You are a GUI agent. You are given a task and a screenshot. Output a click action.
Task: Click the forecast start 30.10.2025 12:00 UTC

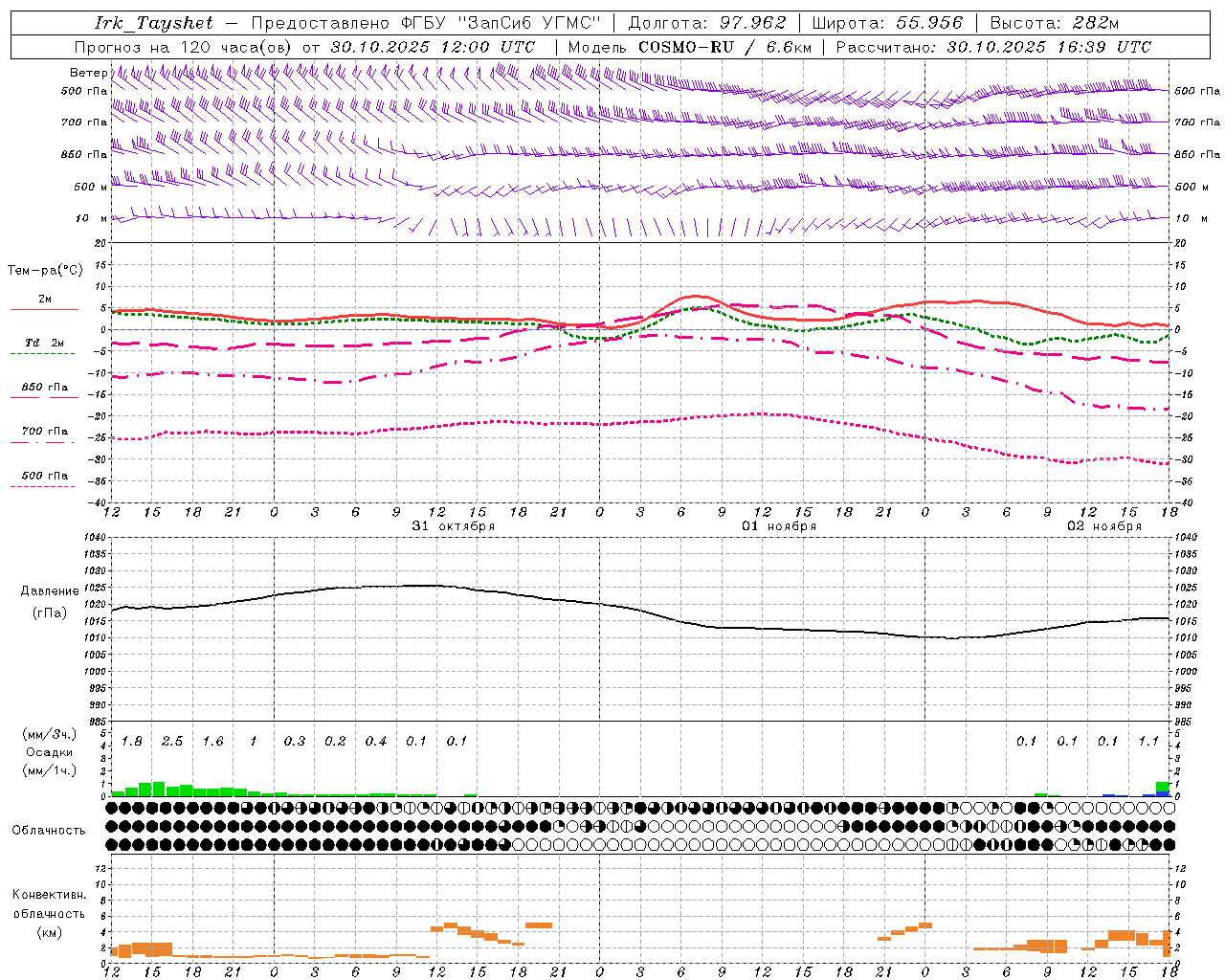[433, 46]
